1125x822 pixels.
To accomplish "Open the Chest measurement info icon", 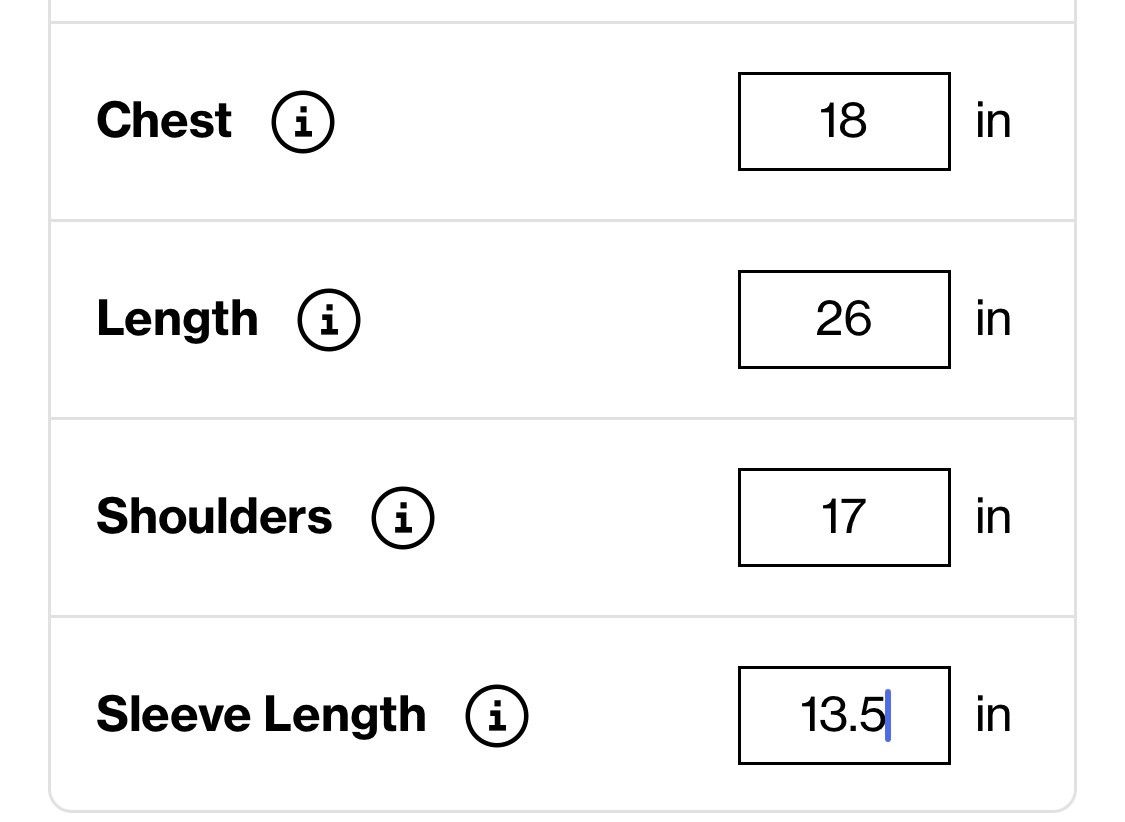I will [303, 122].
